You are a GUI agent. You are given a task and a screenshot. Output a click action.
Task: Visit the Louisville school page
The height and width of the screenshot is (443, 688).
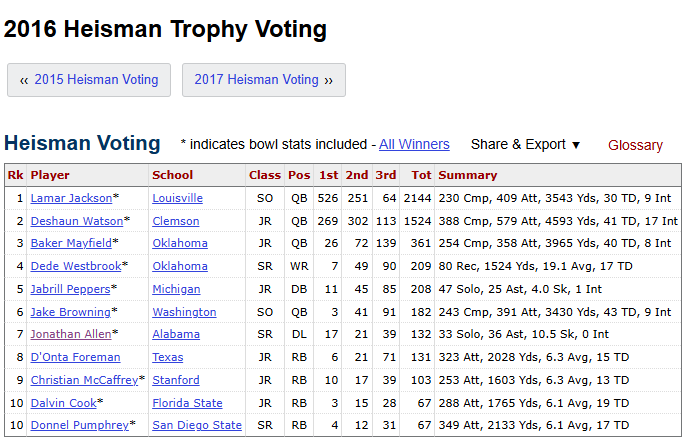pyautogui.click(x=177, y=198)
